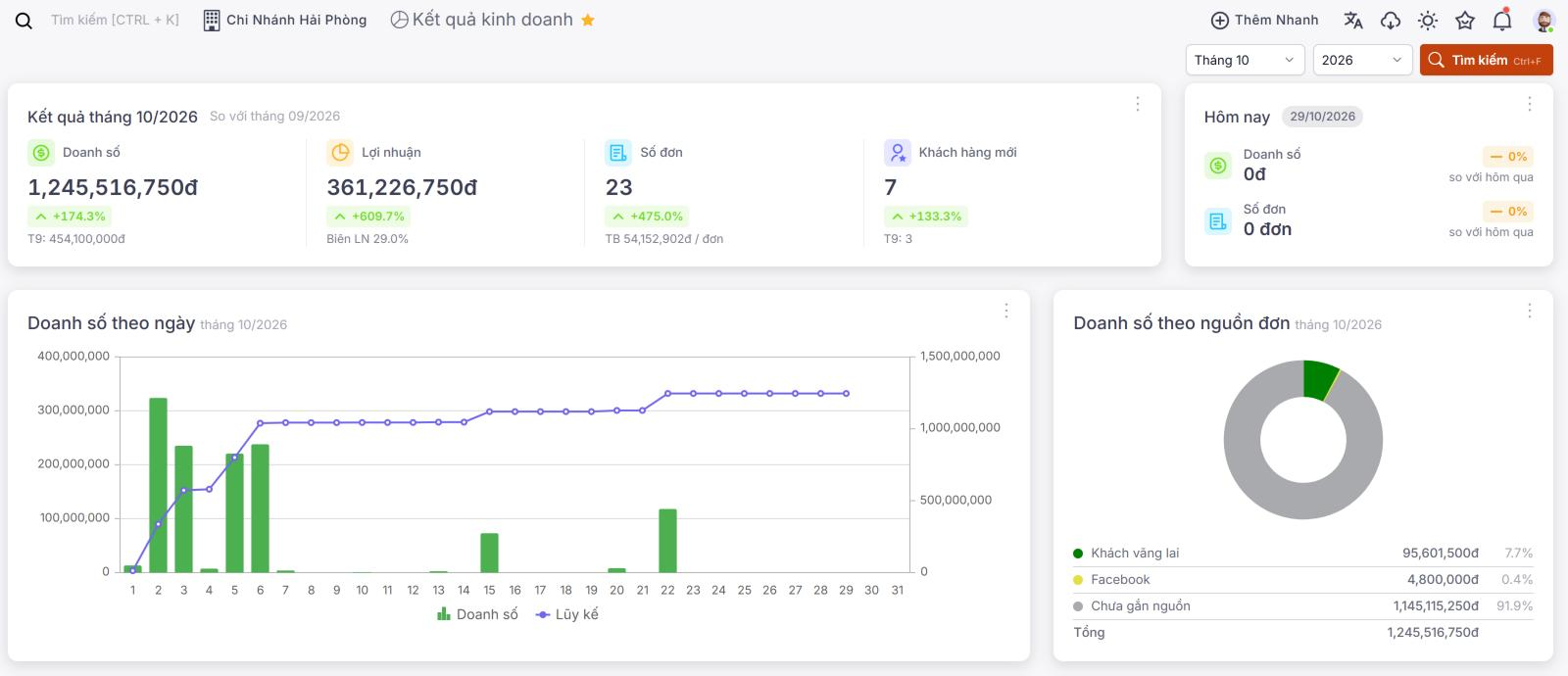Select Chi Nhánh Hải Phòng branch
Image resolution: width=1568 pixels, height=676 pixels.
296,20
